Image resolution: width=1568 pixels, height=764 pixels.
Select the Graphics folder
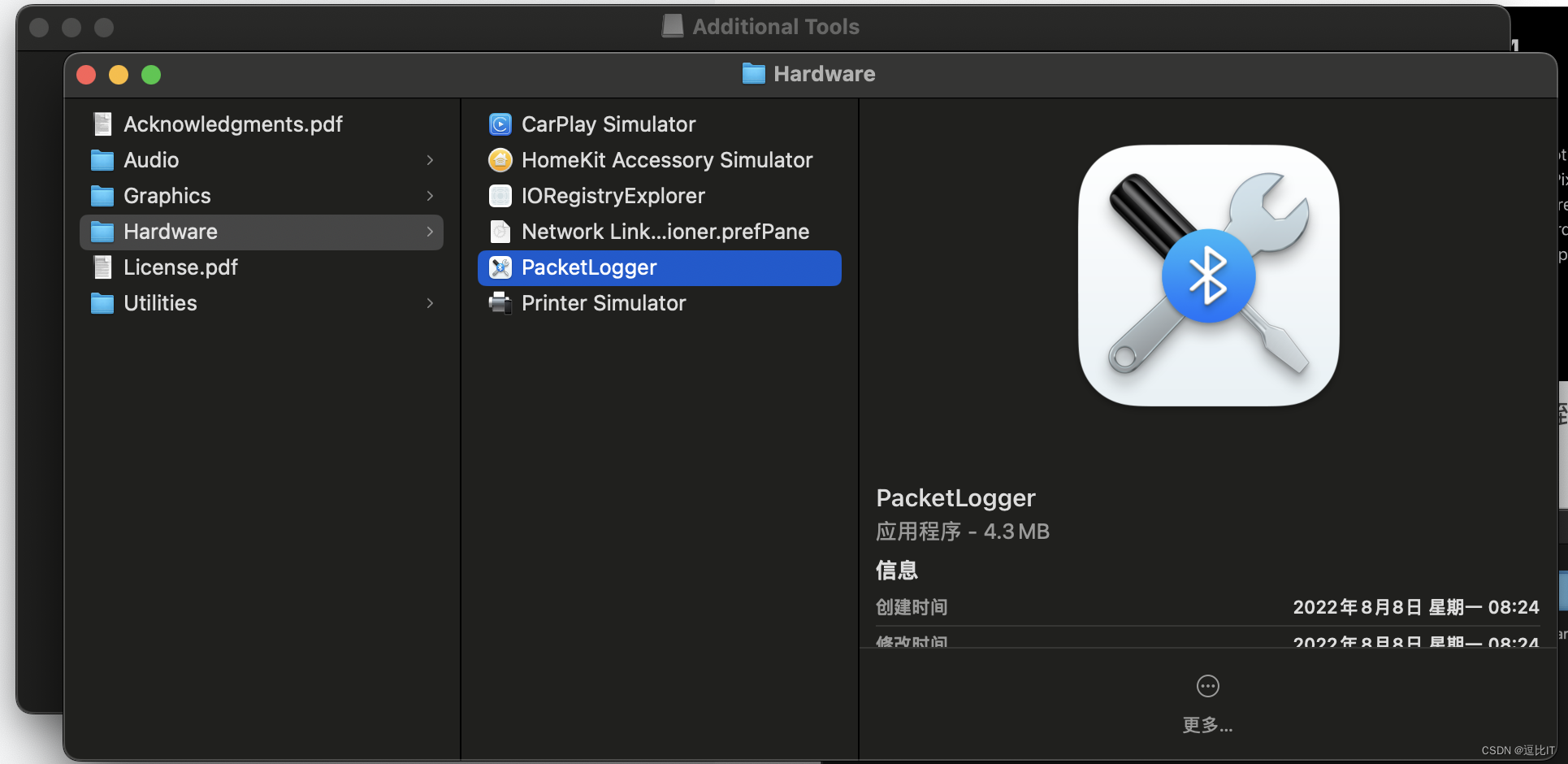pyautogui.click(x=167, y=196)
